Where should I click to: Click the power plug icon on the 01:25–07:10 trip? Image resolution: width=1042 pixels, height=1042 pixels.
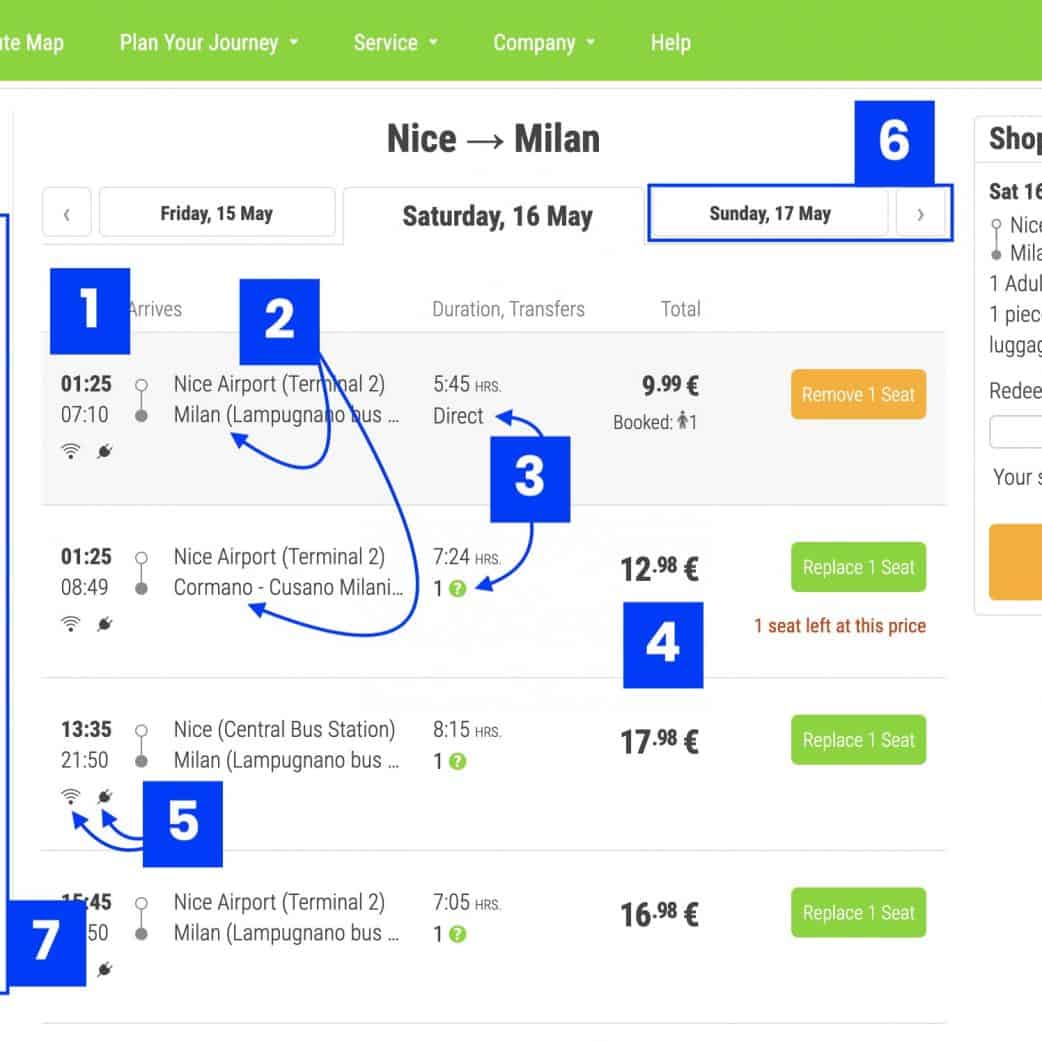(x=104, y=451)
